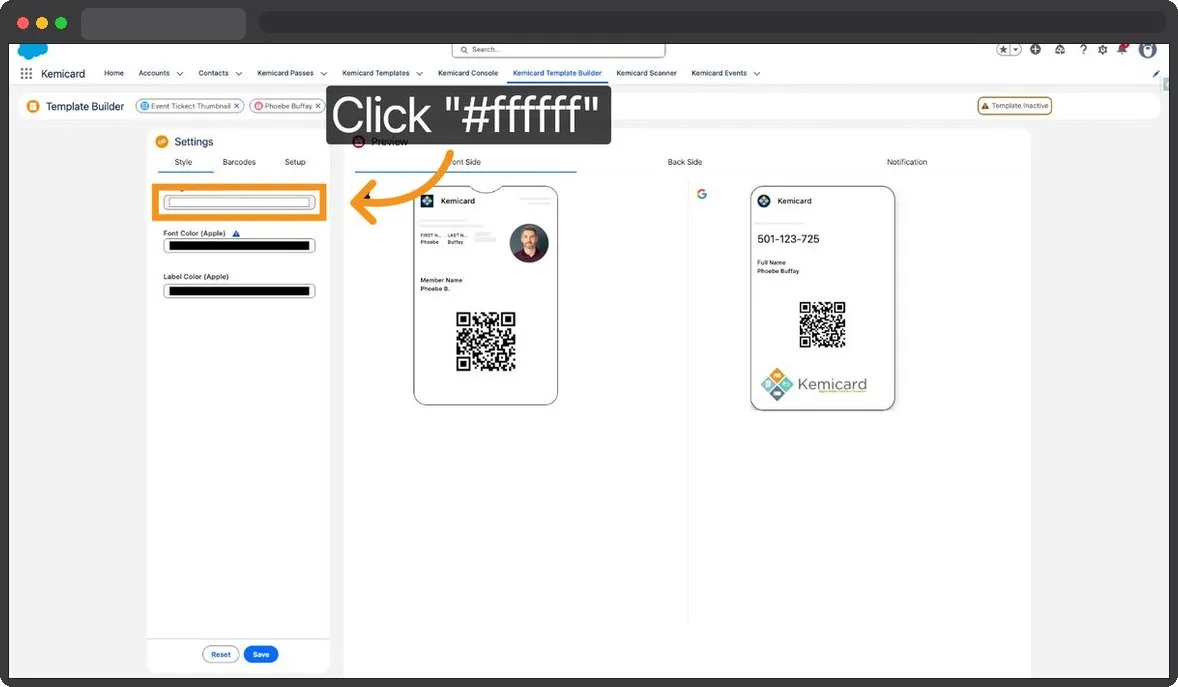Expand the Kemicard Templates dropdown chevron

tap(419, 74)
